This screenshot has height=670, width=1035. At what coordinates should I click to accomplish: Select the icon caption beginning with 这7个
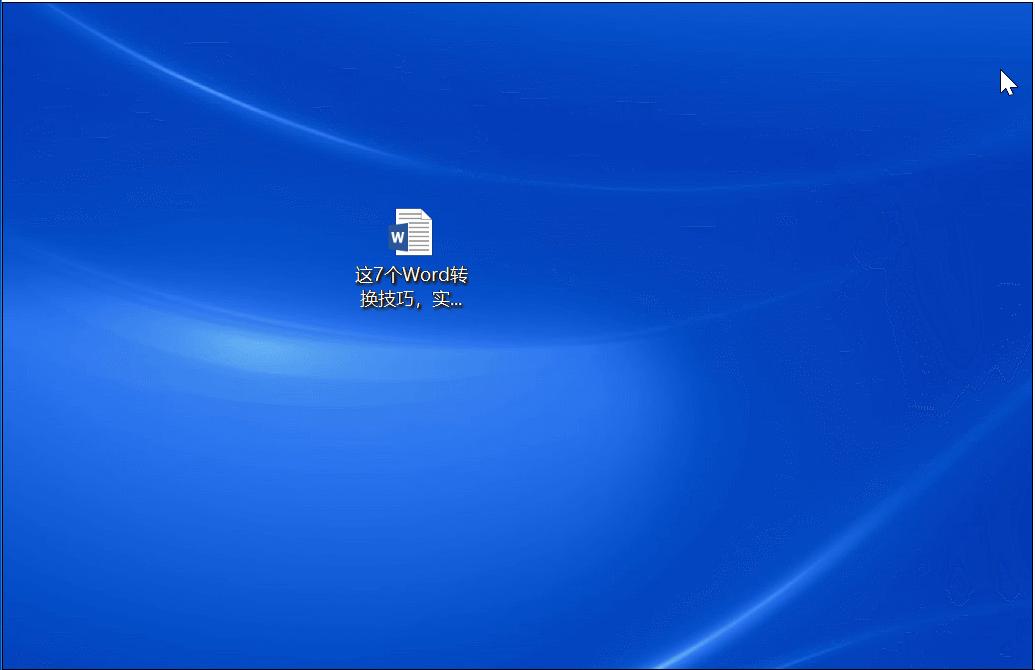pos(411,286)
